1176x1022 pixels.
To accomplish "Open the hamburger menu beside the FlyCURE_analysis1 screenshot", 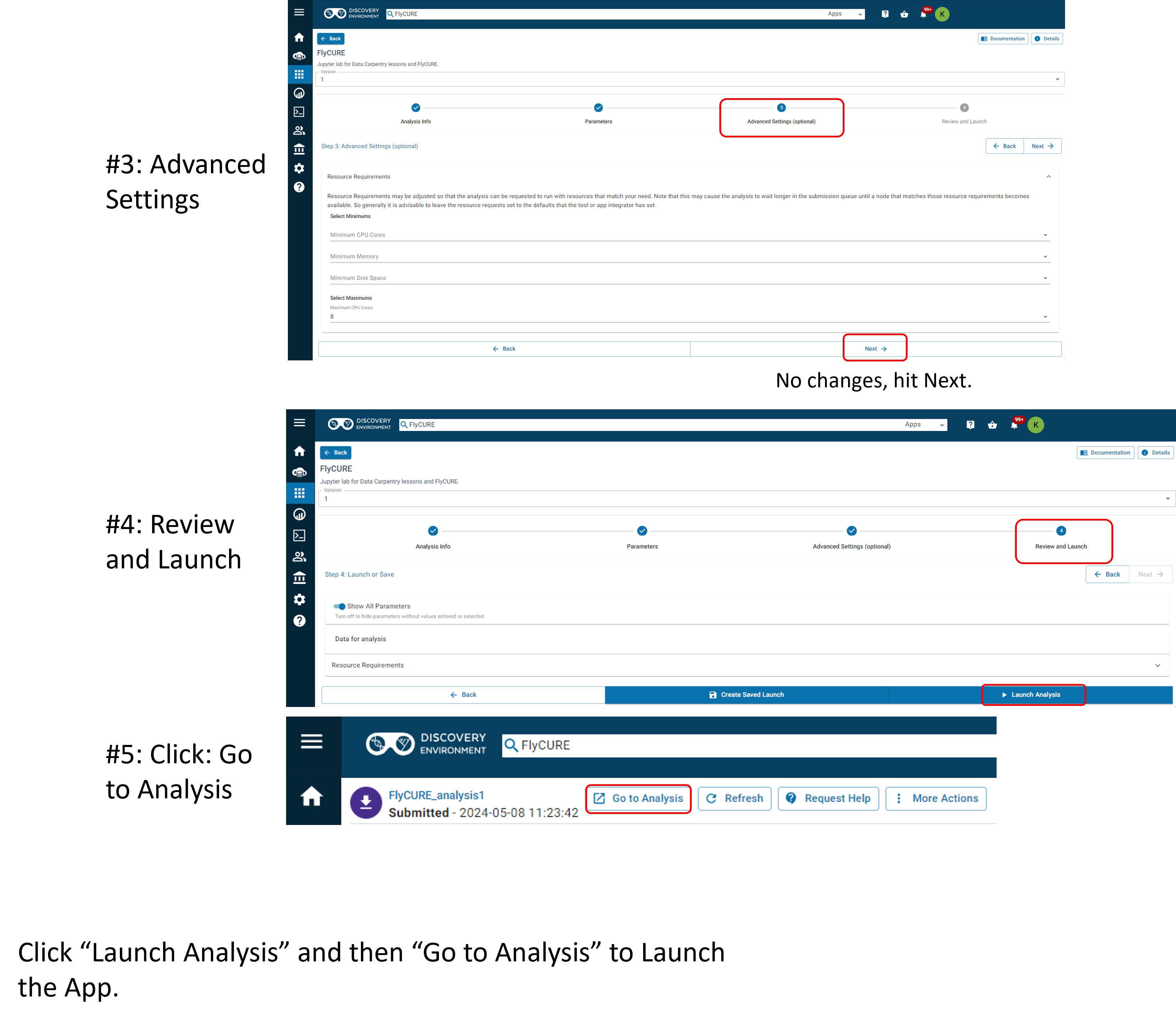I will 312,741.
